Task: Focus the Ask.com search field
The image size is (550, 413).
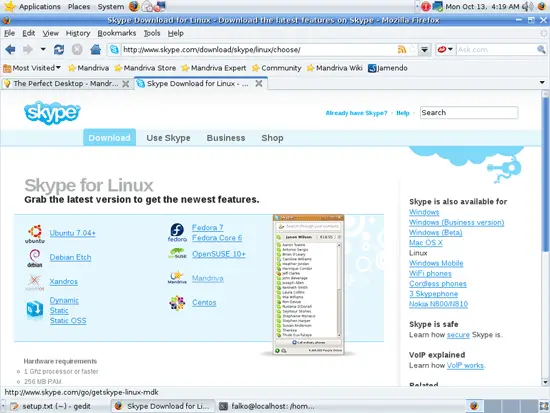Action: pos(496,49)
